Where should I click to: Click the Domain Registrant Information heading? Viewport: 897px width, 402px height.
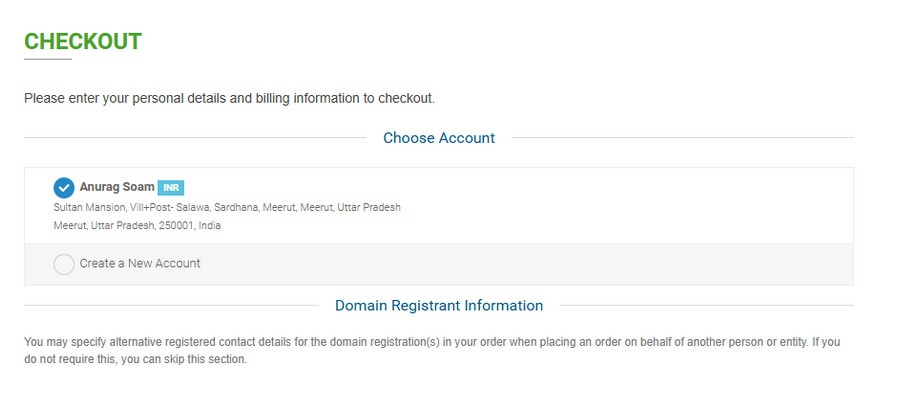[439, 305]
